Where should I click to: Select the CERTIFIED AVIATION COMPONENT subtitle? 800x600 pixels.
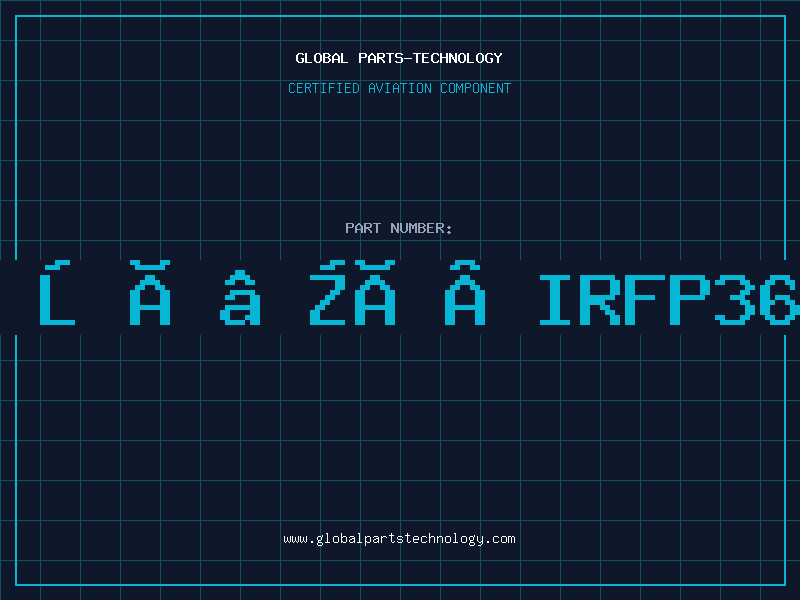tap(399, 88)
